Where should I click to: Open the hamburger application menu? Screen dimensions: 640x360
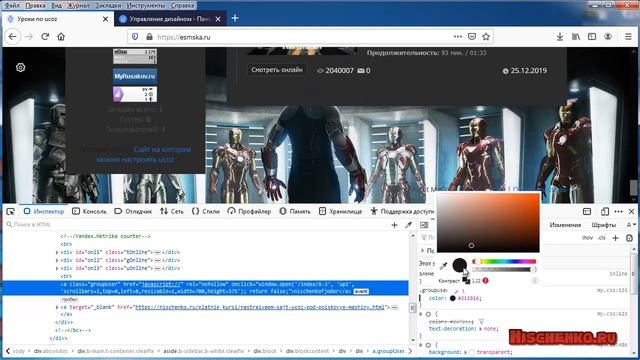click(629, 37)
